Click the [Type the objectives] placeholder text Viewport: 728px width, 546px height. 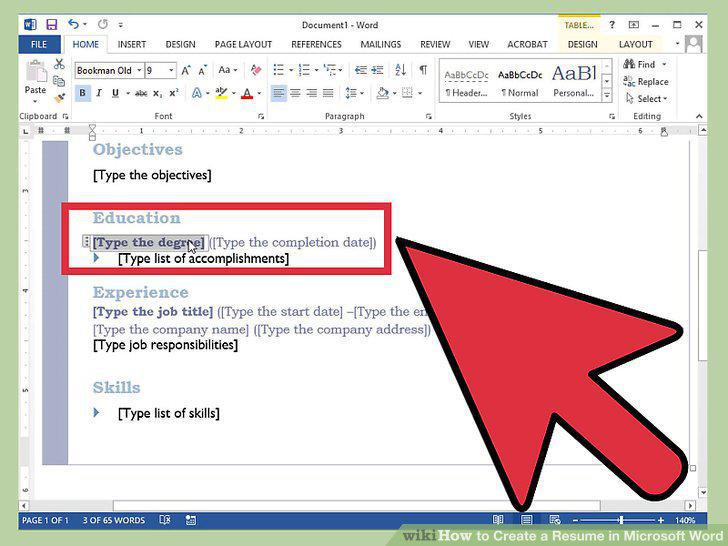[x=152, y=175]
